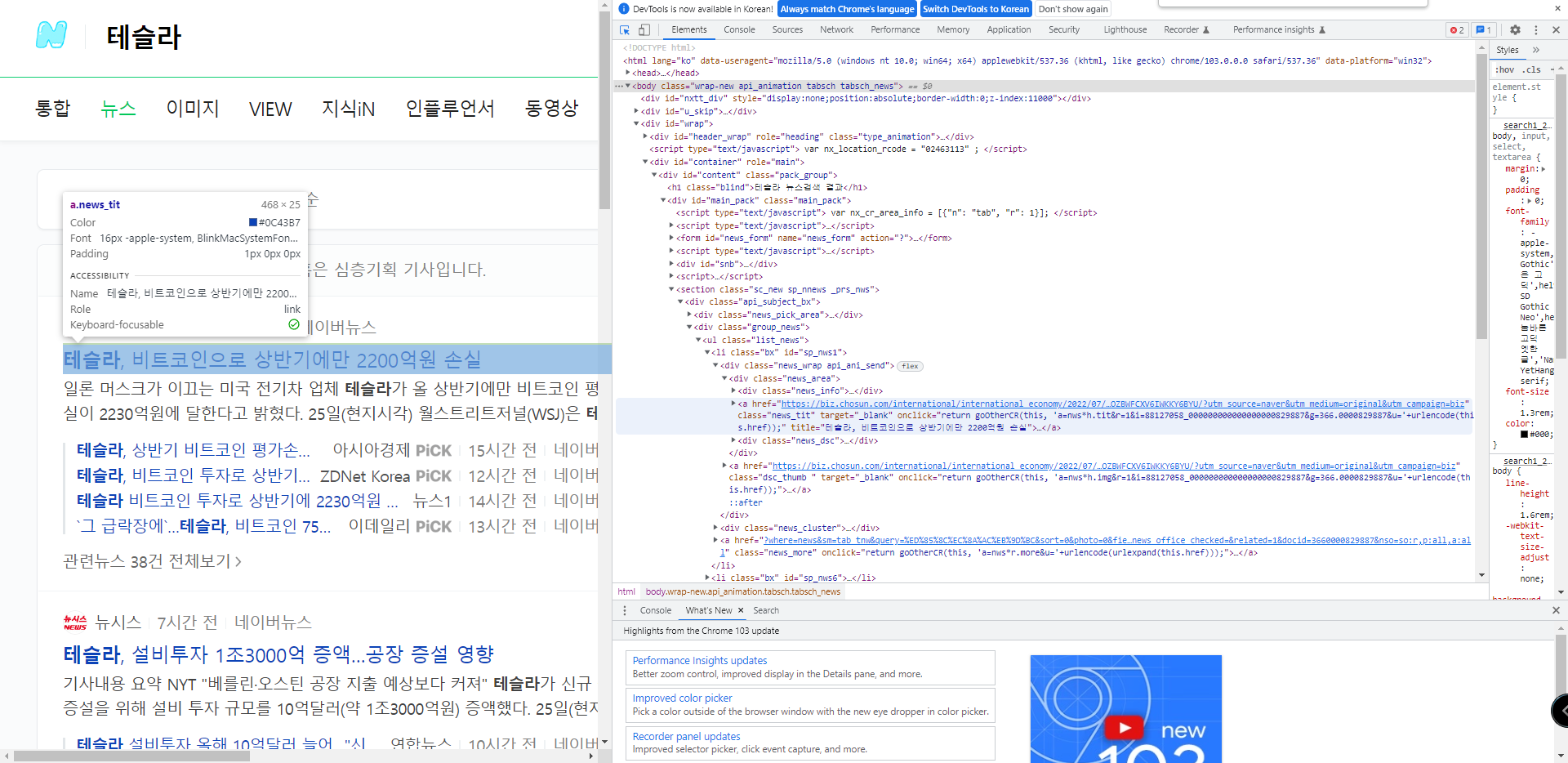
Task: Expand the head element node
Action: [x=628, y=73]
